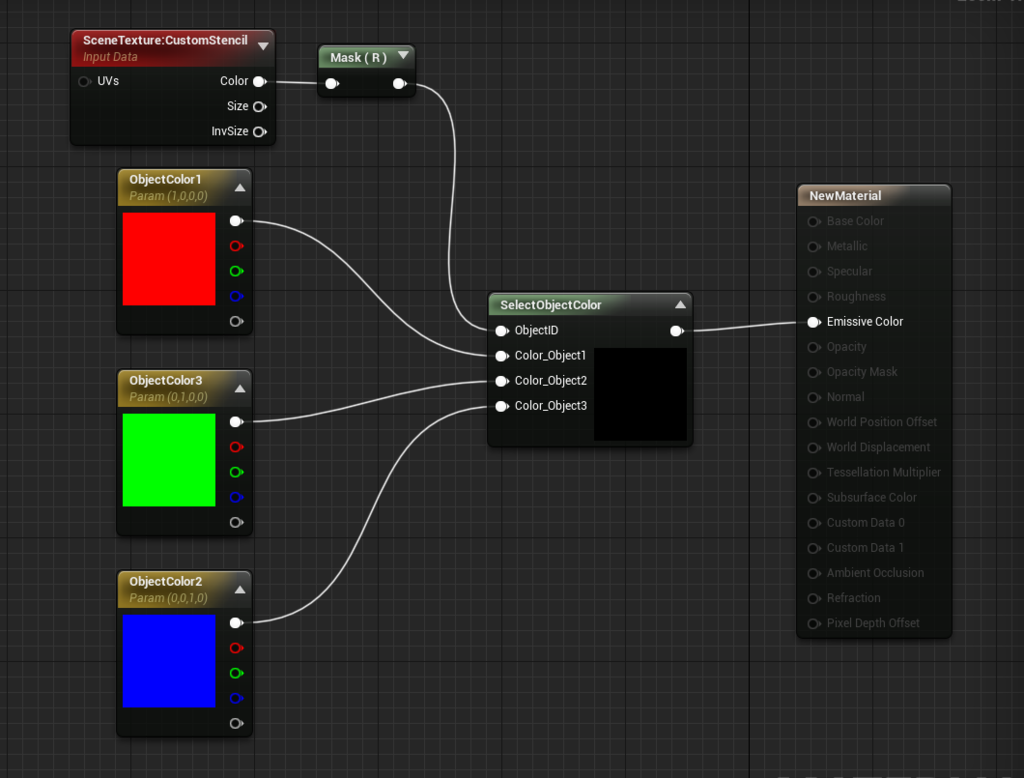Click the Tessellation Multiplier input pin
Viewport: 1024px width, 778px height.
pos(814,473)
